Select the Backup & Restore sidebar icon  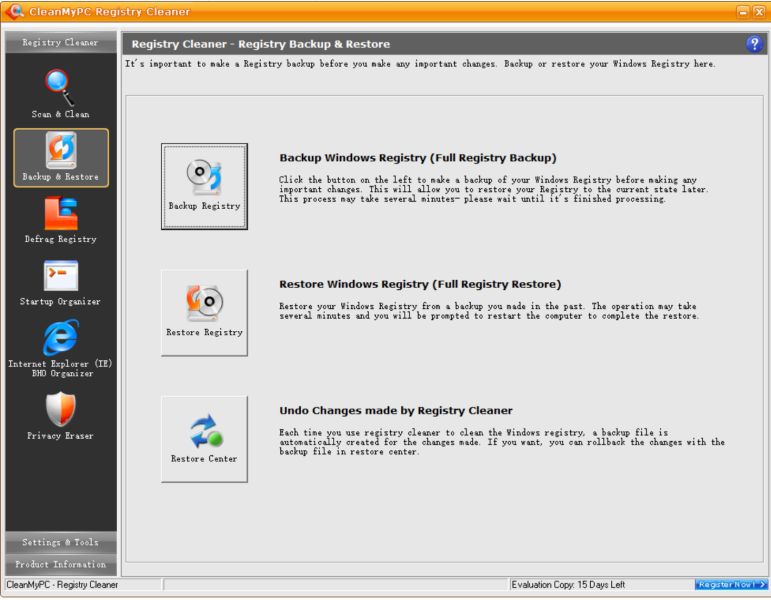(61, 150)
